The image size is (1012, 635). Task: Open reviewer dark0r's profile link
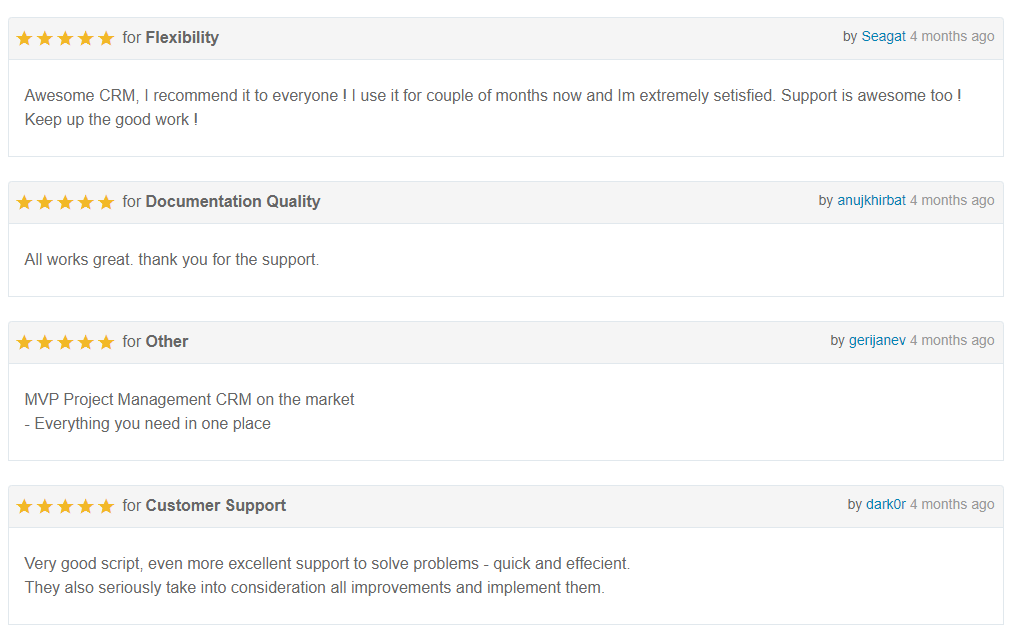click(886, 505)
